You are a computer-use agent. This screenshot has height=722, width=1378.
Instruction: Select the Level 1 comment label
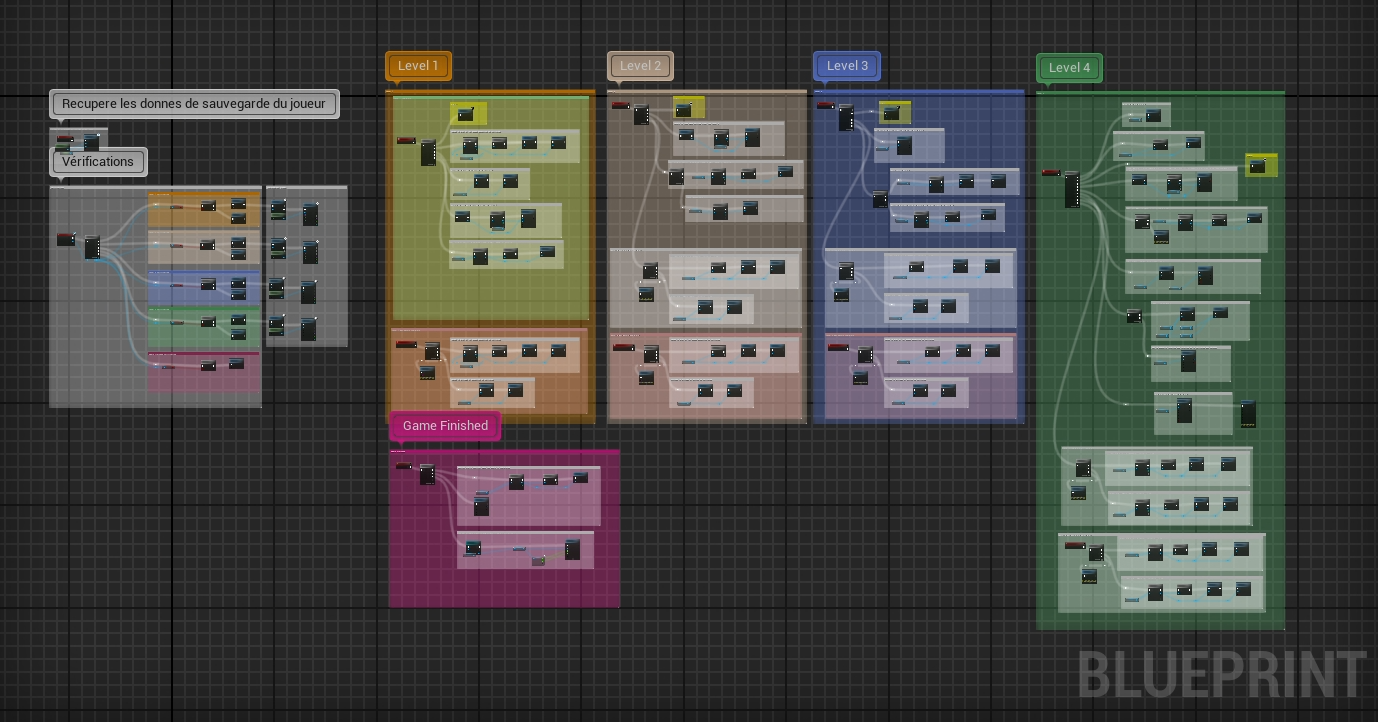click(x=418, y=66)
